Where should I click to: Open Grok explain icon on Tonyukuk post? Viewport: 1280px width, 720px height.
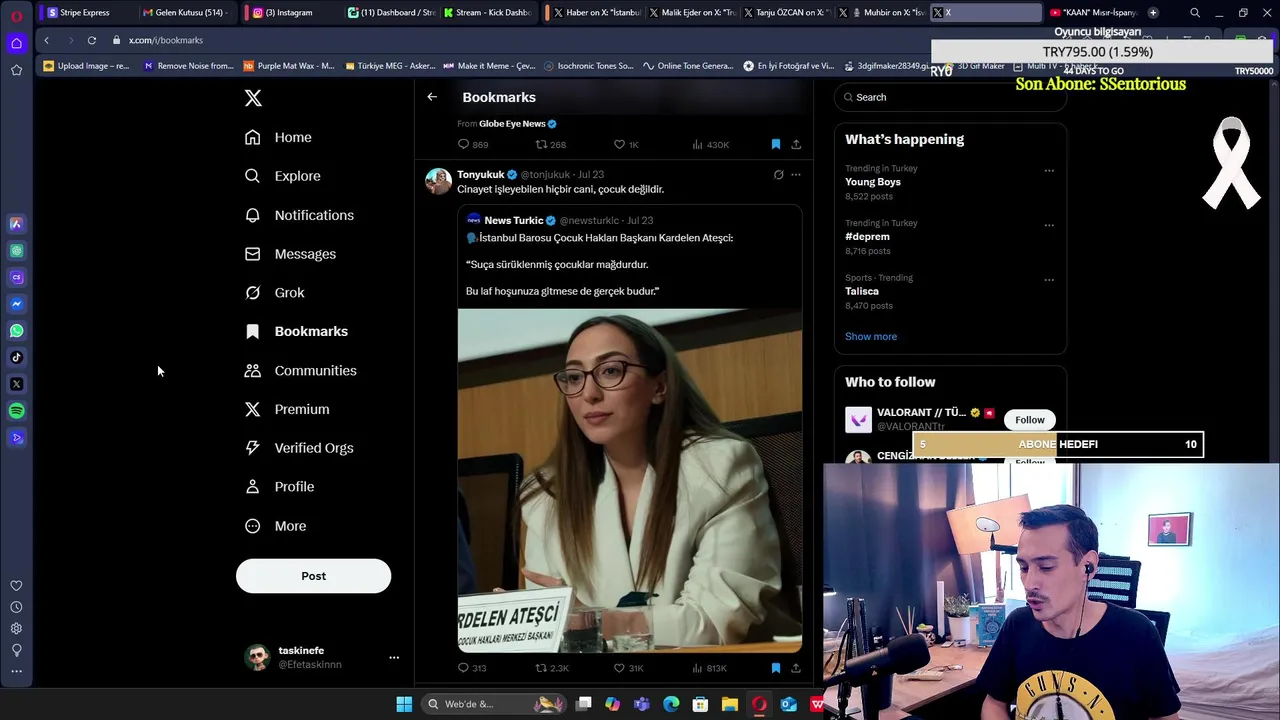click(778, 175)
